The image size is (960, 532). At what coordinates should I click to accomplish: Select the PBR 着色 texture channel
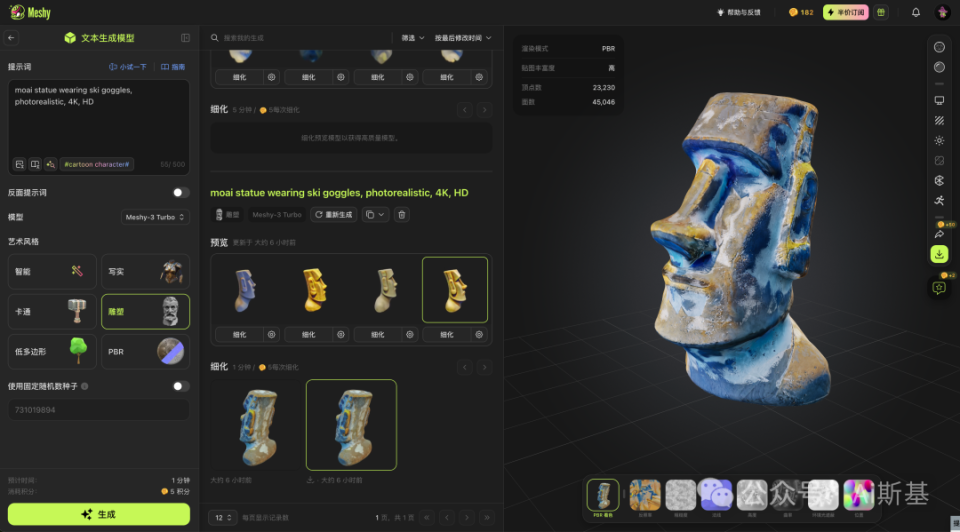coord(603,495)
